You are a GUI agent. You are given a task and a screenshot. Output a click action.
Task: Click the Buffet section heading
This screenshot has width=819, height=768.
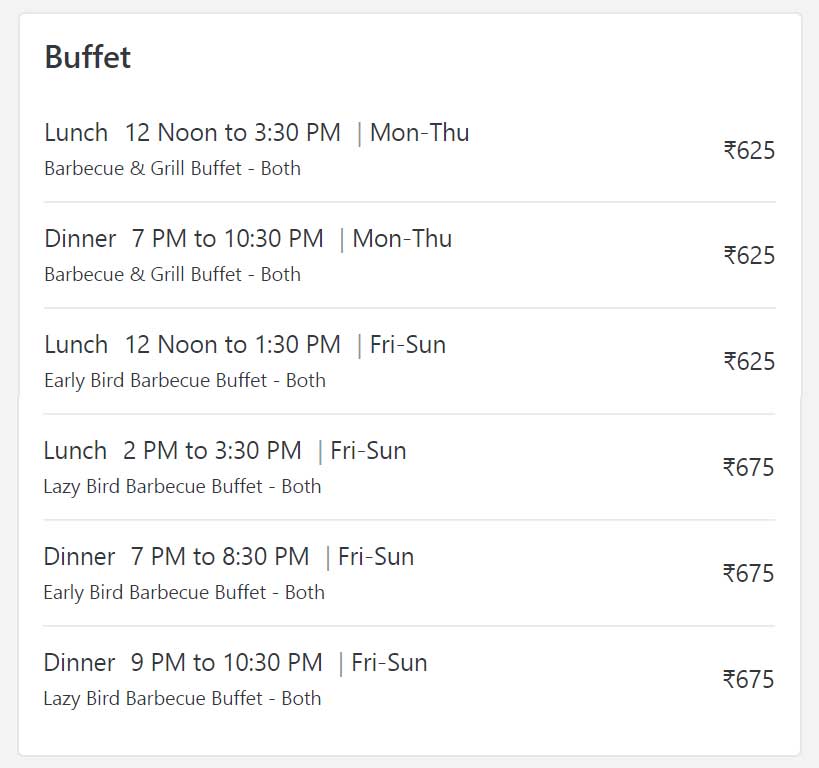(88, 57)
